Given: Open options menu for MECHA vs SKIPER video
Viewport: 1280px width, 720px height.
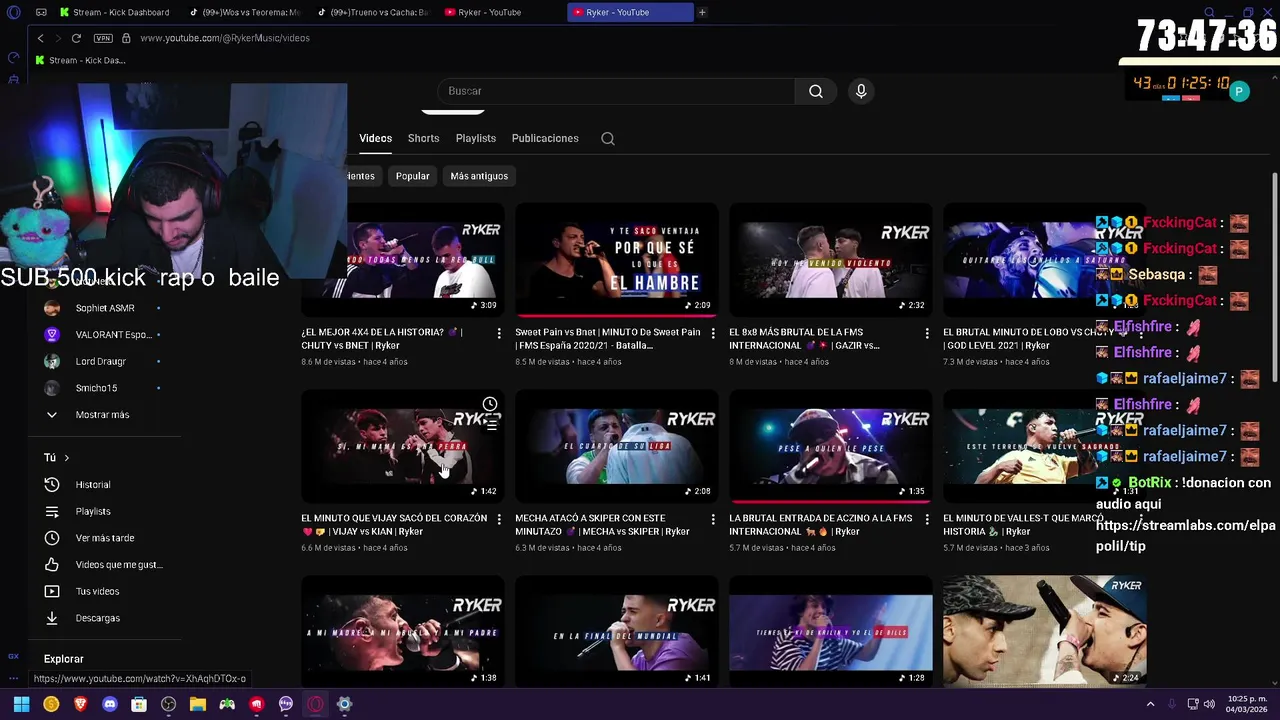Looking at the screenshot, I should [713, 519].
